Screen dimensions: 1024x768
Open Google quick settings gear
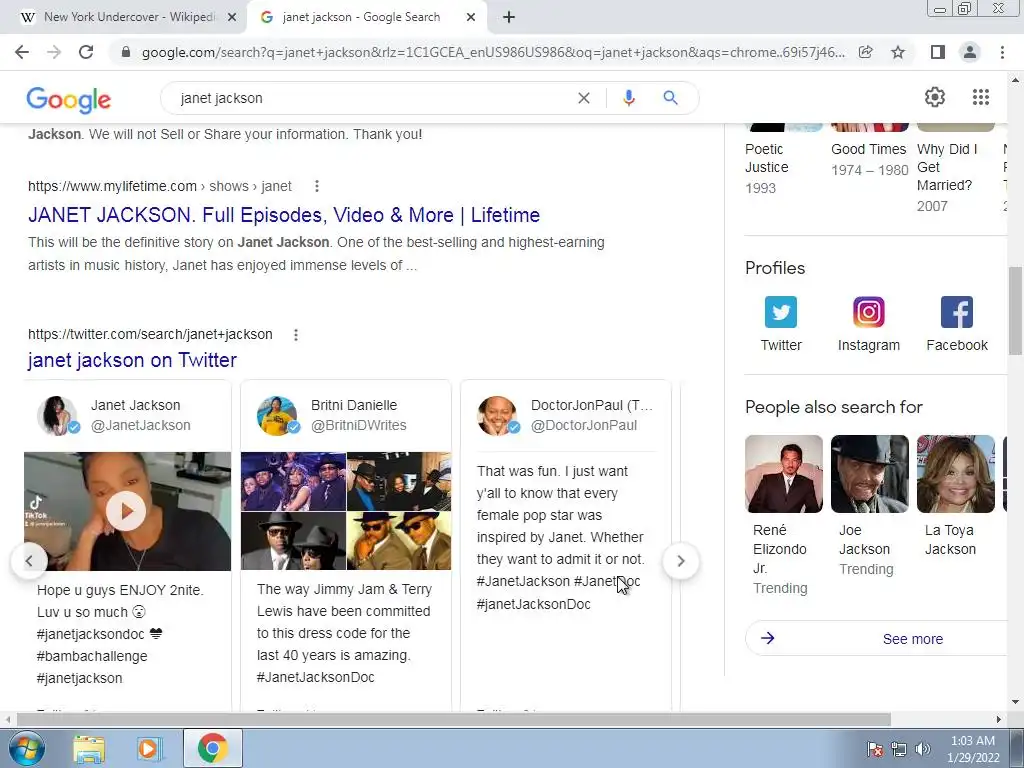tap(935, 97)
